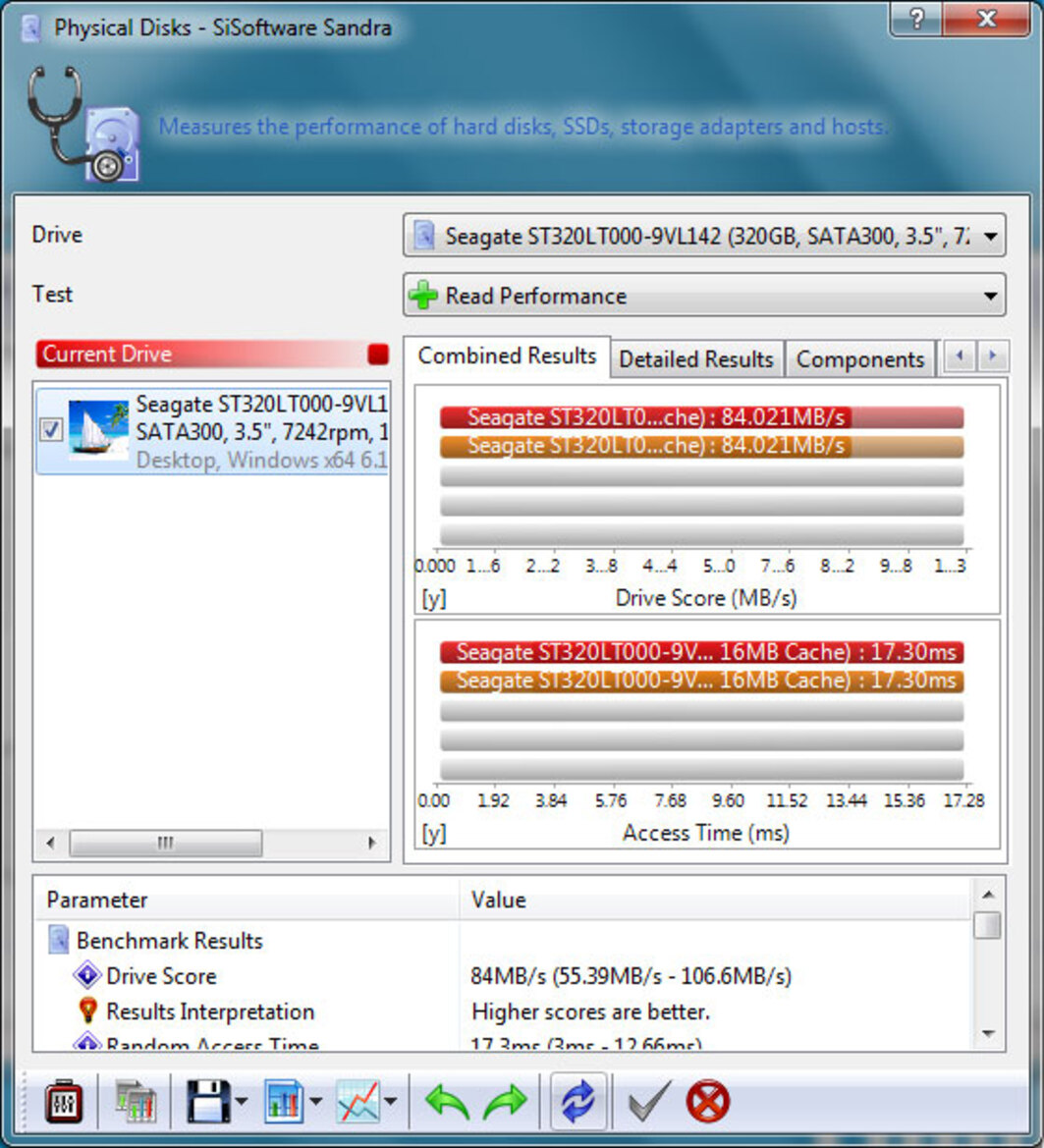1044x1148 pixels.
Task: Click the 'Drive Score (MB/s)' axis label
Action: click(706, 598)
